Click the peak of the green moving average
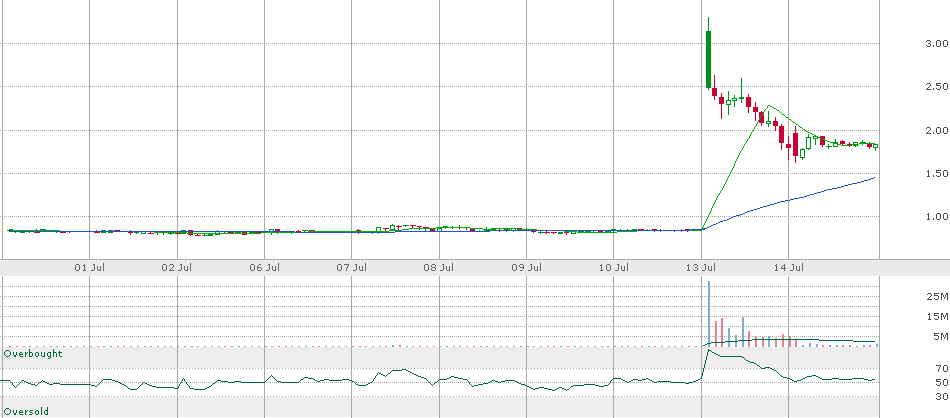The image size is (950, 418). 768,106
